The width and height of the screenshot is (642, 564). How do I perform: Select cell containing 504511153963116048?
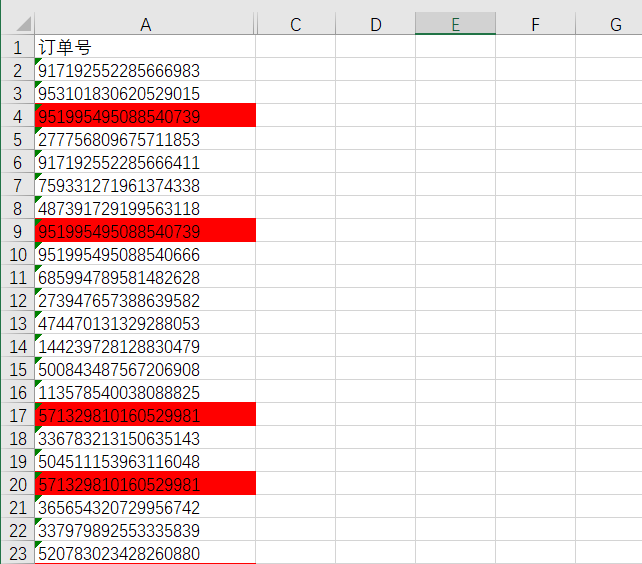(x=145, y=460)
